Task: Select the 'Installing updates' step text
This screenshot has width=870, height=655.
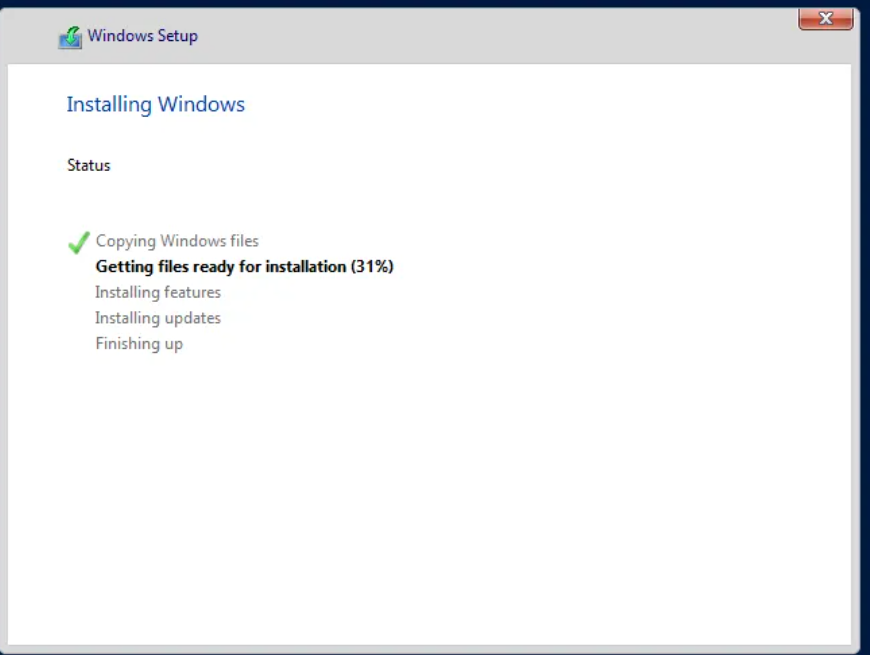Action: pyautogui.click(x=158, y=318)
